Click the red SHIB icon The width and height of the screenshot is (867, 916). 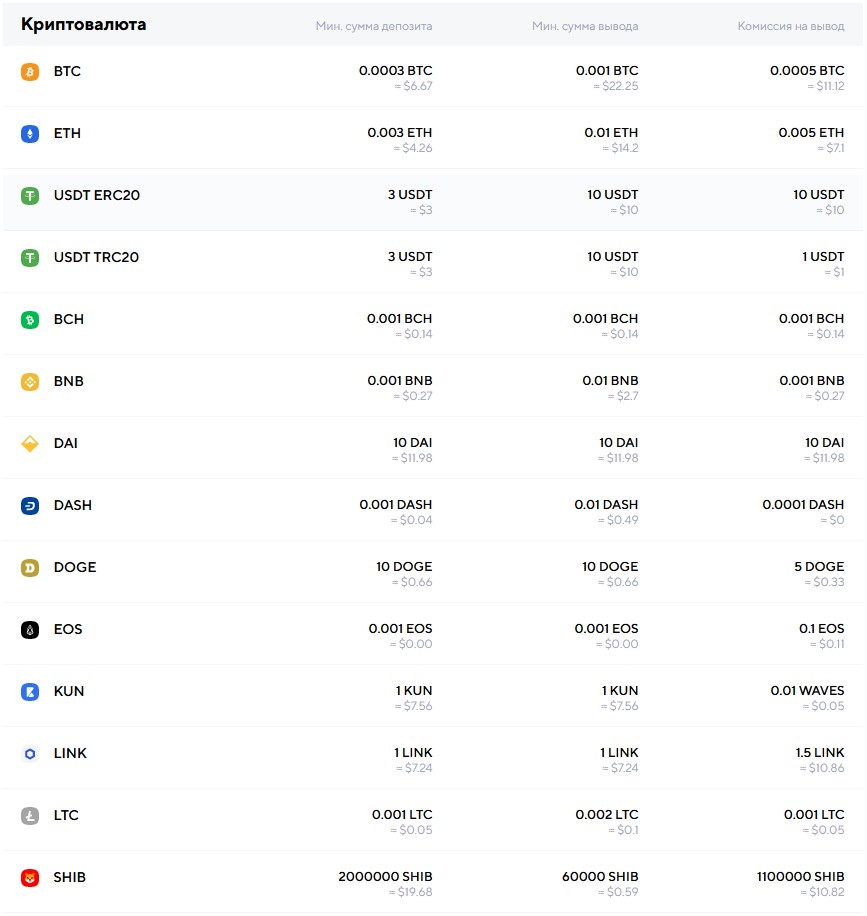pyautogui.click(x=30, y=877)
